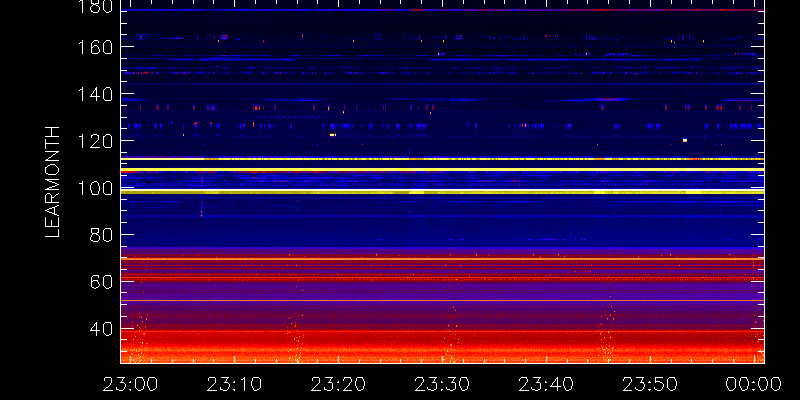This screenshot has width=800, height=400.
Task: Click the 23:50 time axis label
Action: click(650, 384)
